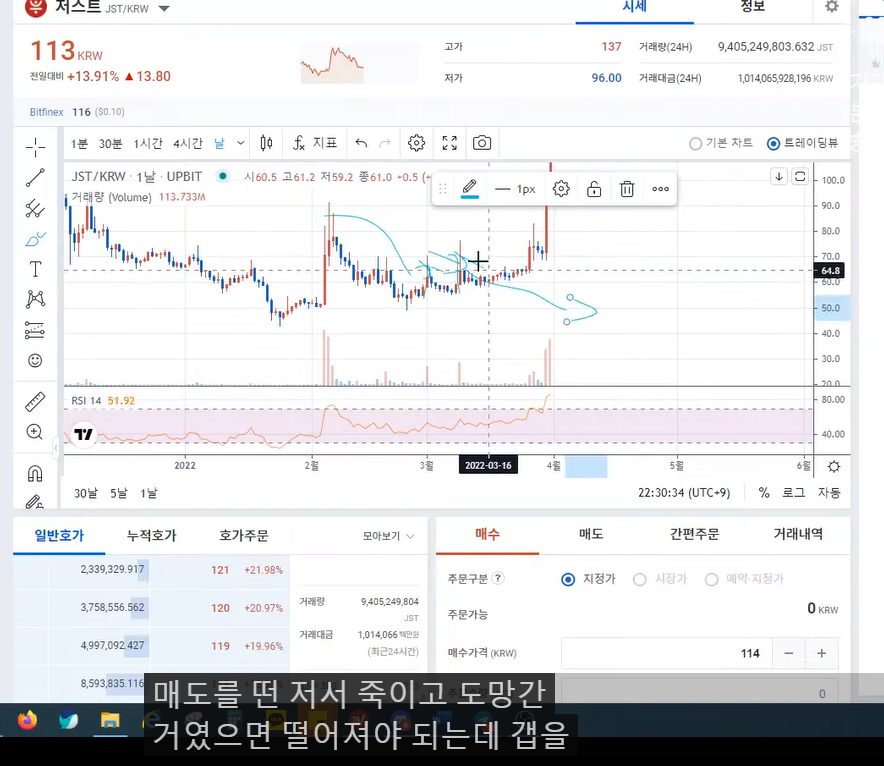The width and height of the screenshot is (884, 766).
Task: Maximize the chart pane toggle button
Action: 800,176
